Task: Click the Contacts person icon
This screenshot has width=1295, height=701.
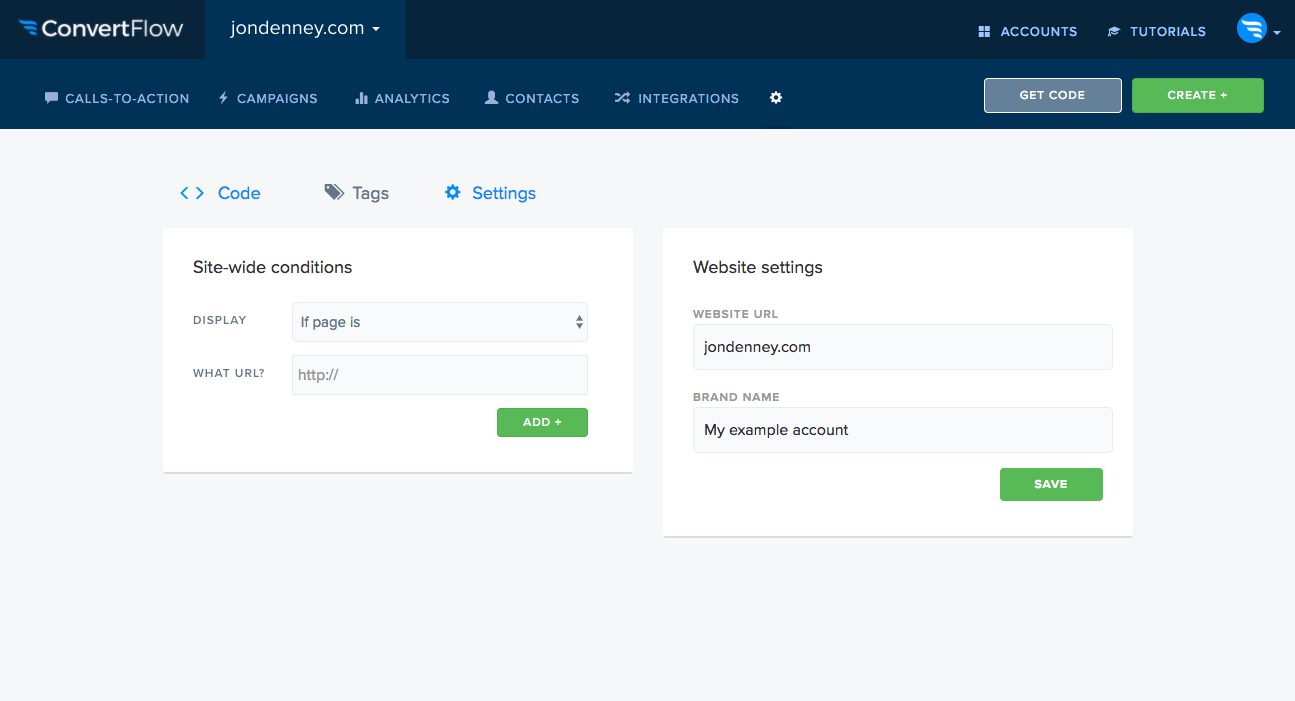Action: tap(491, 98)
